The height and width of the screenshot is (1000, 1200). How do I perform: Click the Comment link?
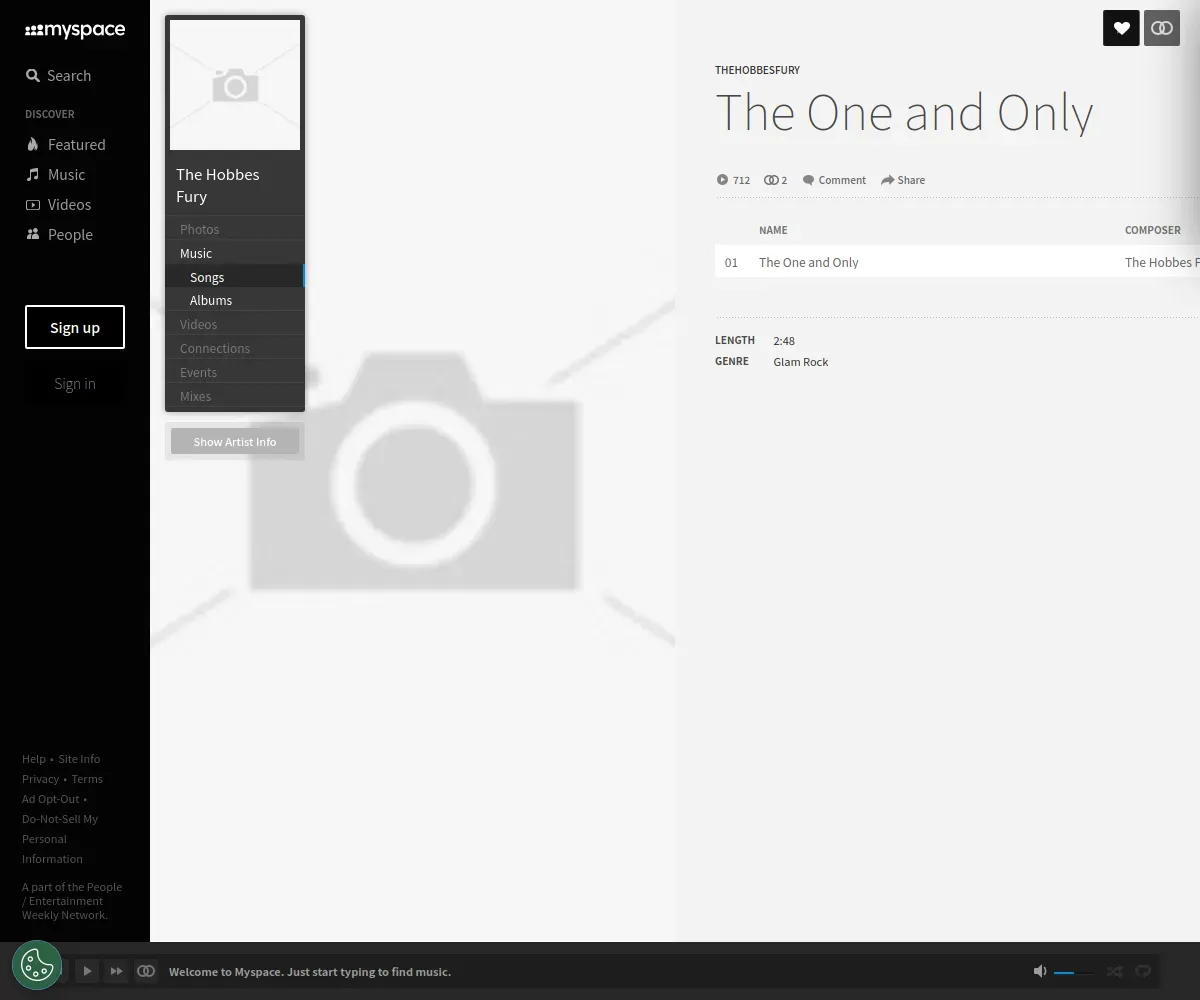[834, 180]
